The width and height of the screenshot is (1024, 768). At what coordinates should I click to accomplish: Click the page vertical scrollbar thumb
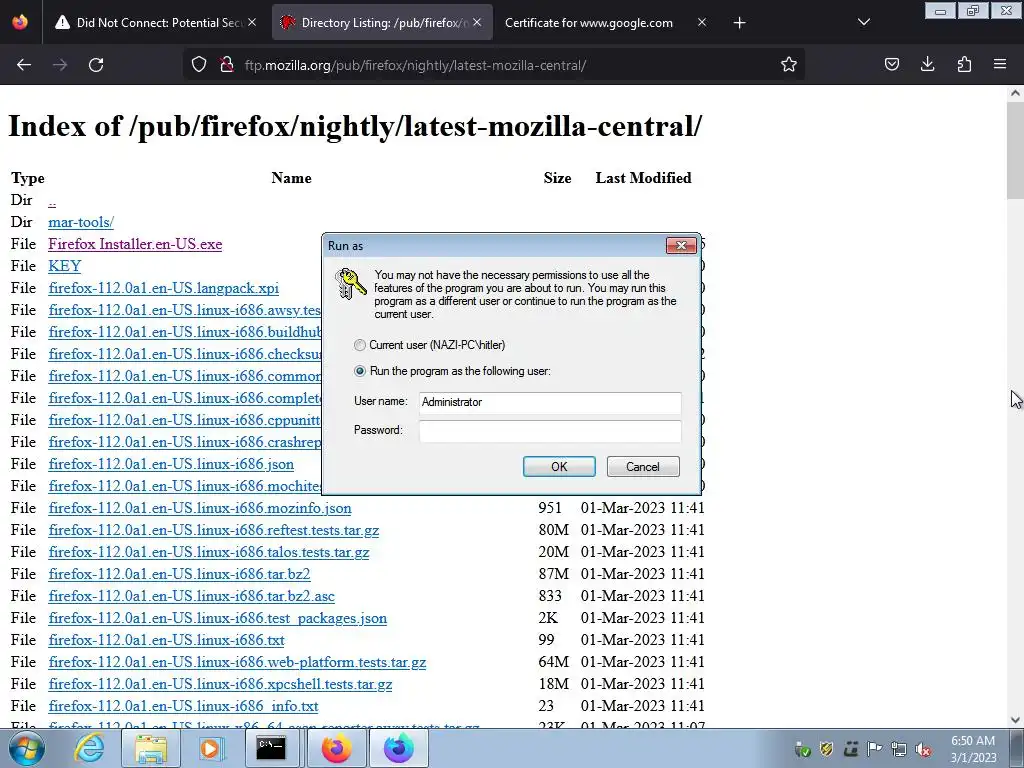click(x=1015, y=150)
